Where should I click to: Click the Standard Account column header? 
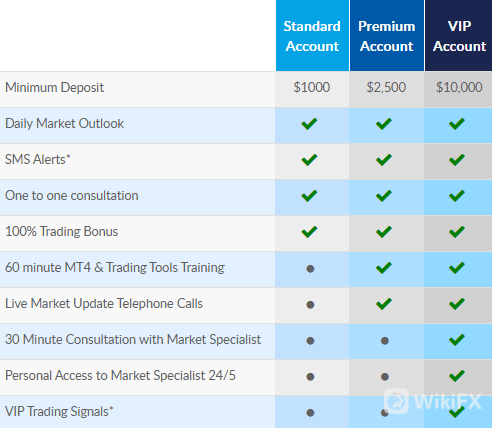coord(312,36)
